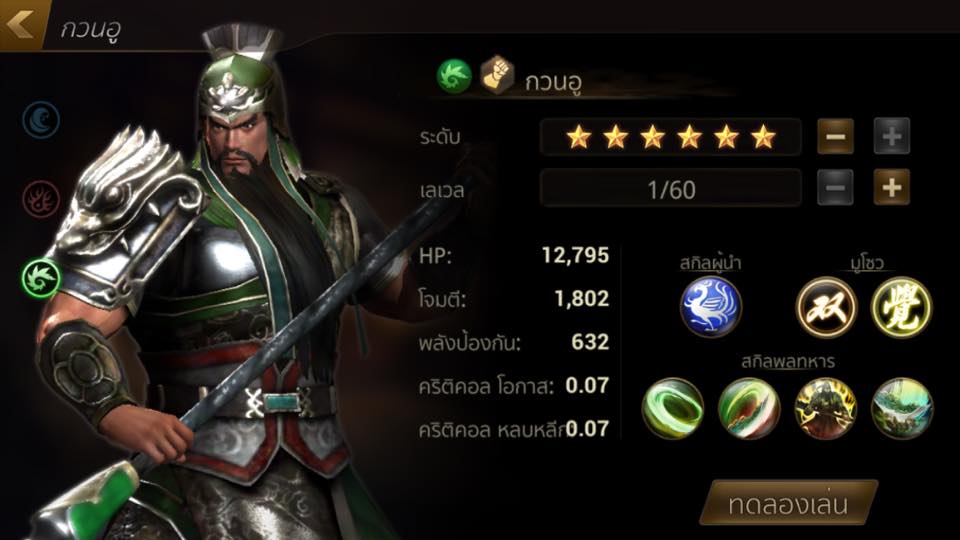
Task: Decrease star rank with minus button
Action: 835,136
